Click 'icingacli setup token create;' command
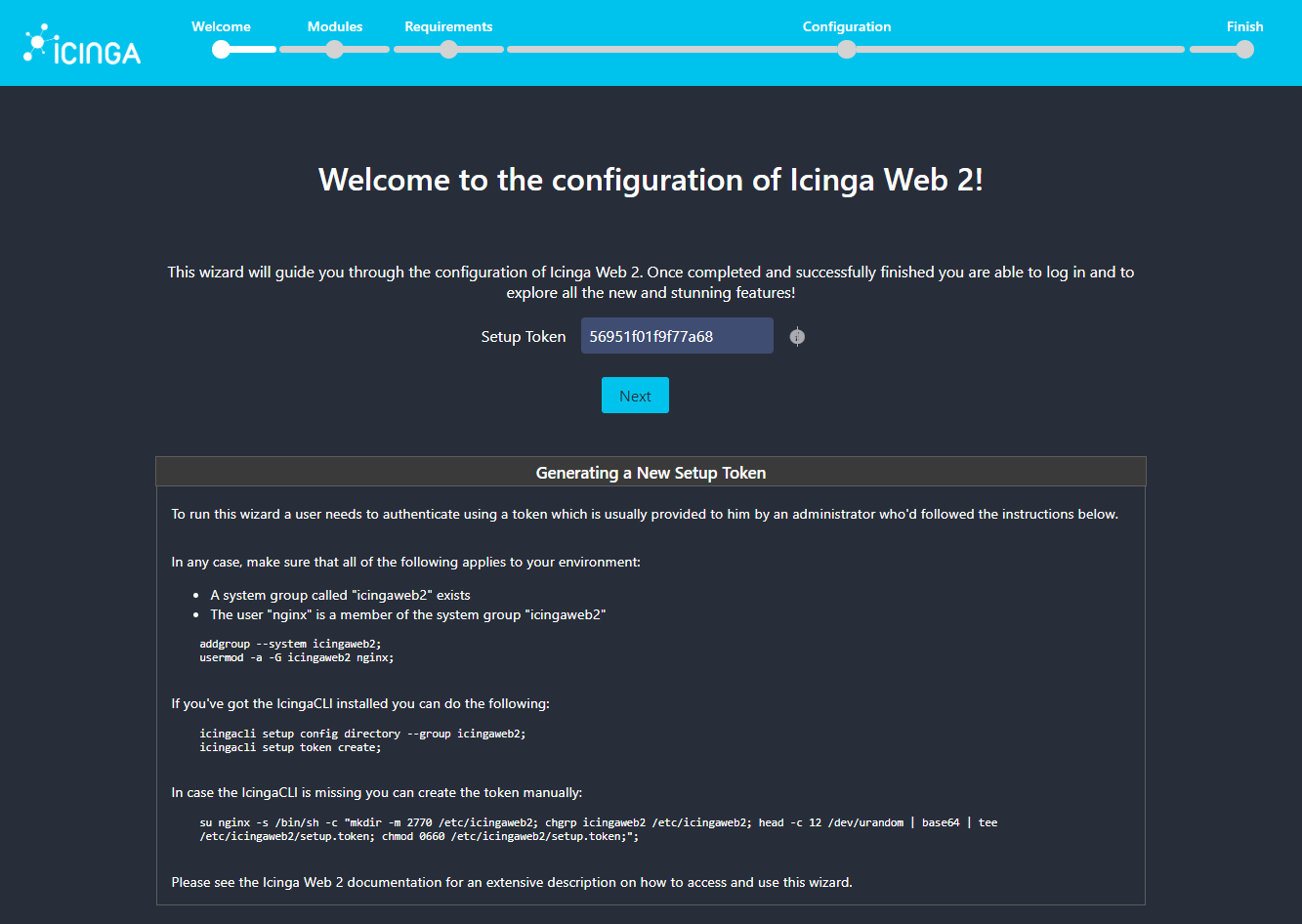The image size is (1302, 924). tap(290, 747)
